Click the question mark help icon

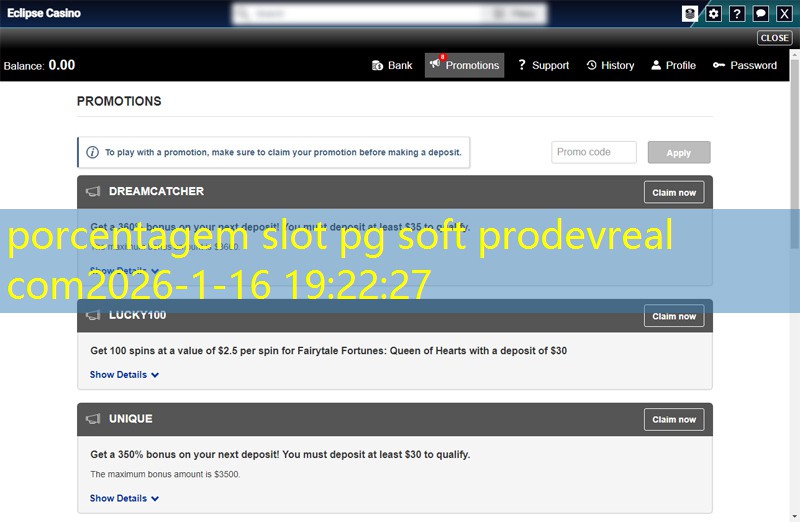737,14
